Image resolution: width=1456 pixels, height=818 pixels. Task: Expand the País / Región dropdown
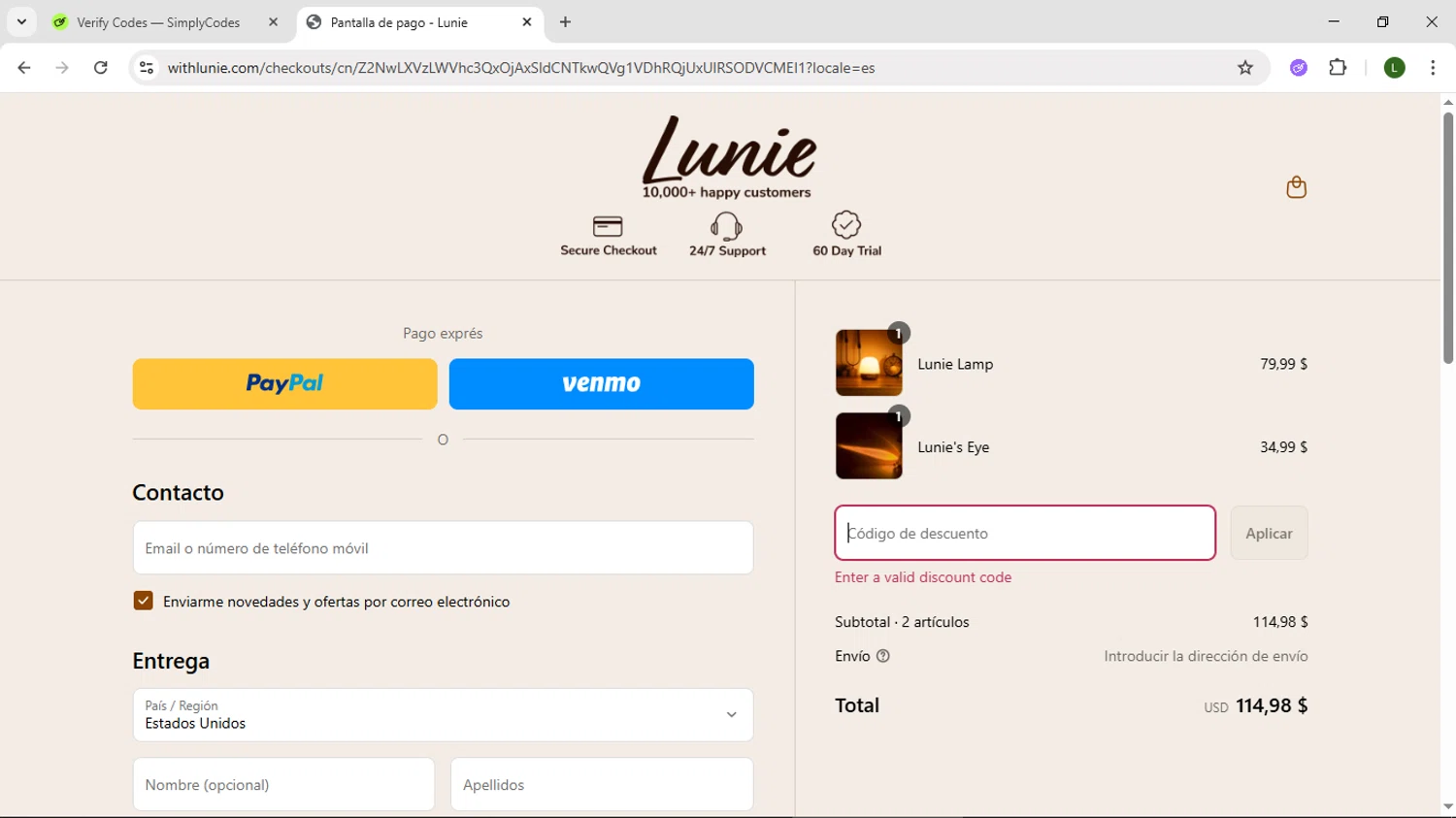(x=443, y=715)
